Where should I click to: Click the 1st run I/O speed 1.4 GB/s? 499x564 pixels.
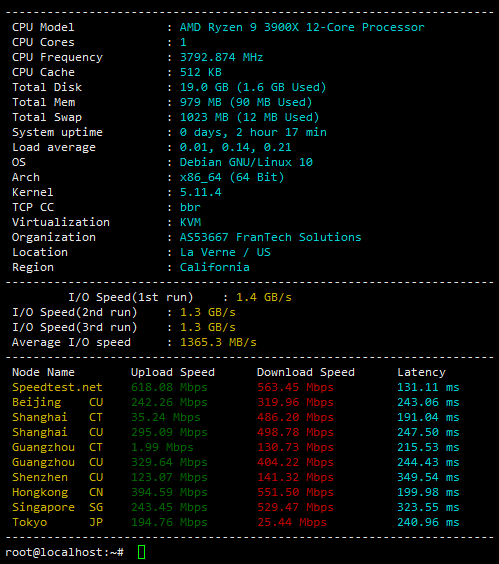pos(264,297)
